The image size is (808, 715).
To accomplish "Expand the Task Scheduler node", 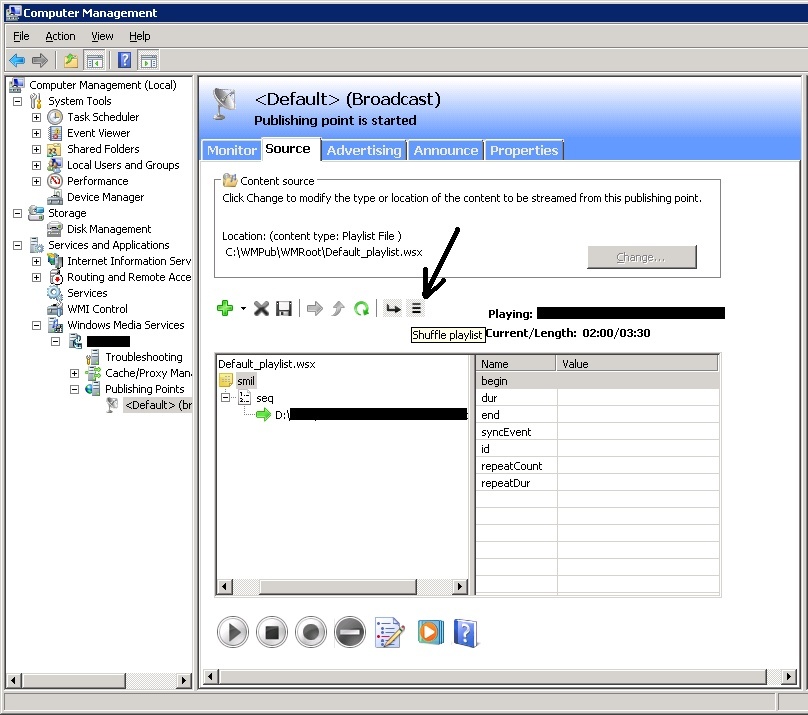I will pos(37,117).
